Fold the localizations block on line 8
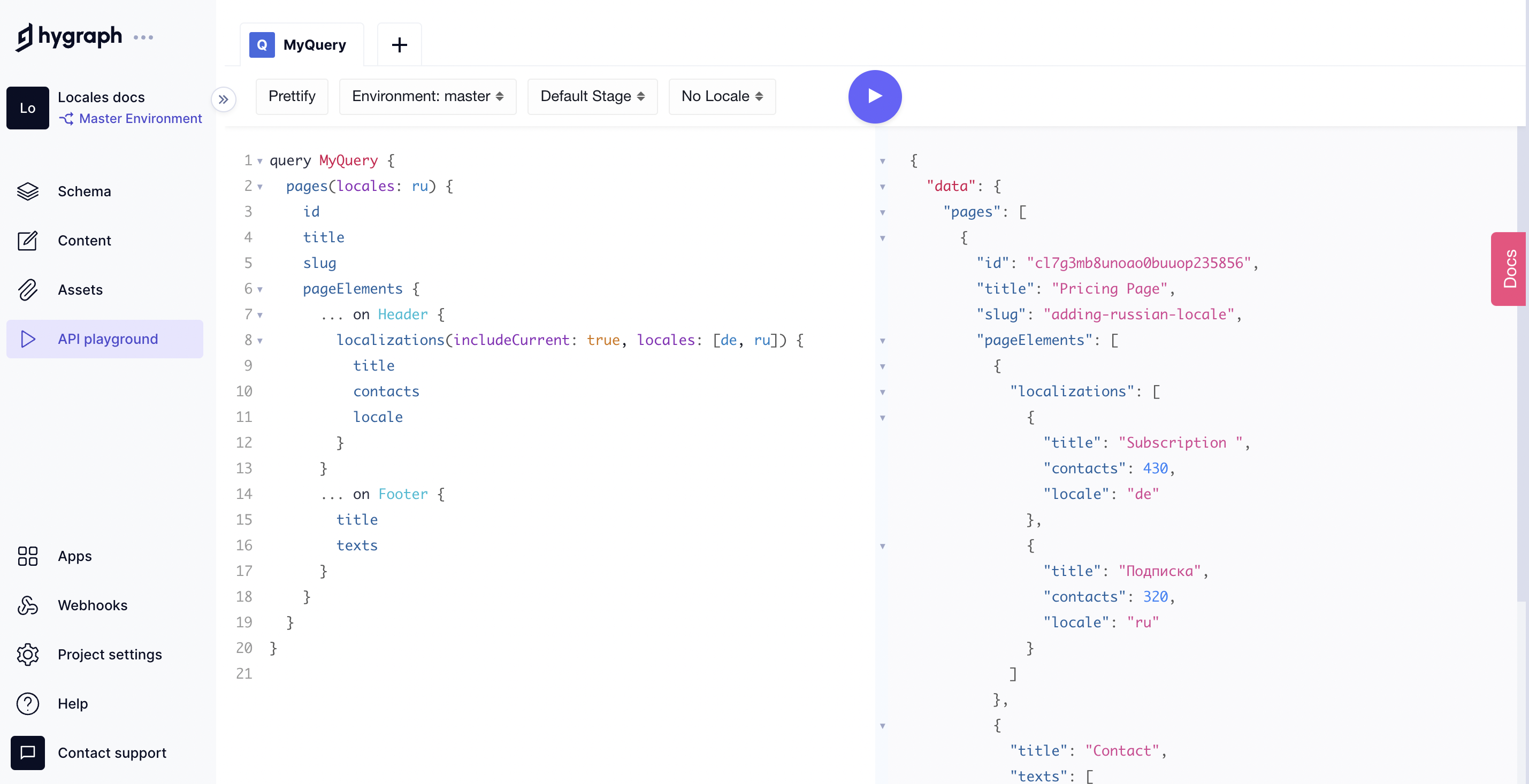The image size is (1529, 784). [x=260, y=341]
